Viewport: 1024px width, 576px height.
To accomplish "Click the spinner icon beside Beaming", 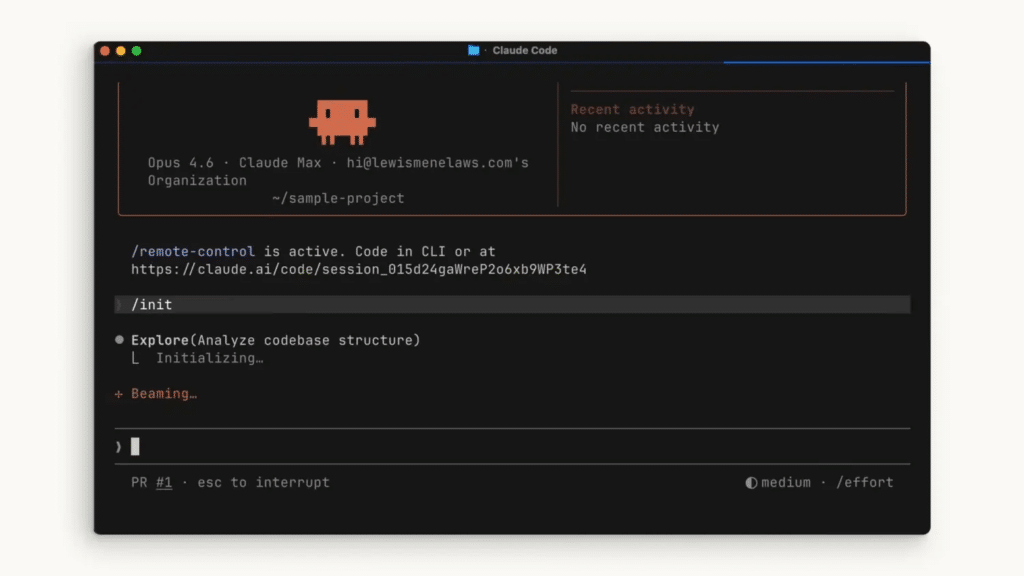I will [118, 394].
